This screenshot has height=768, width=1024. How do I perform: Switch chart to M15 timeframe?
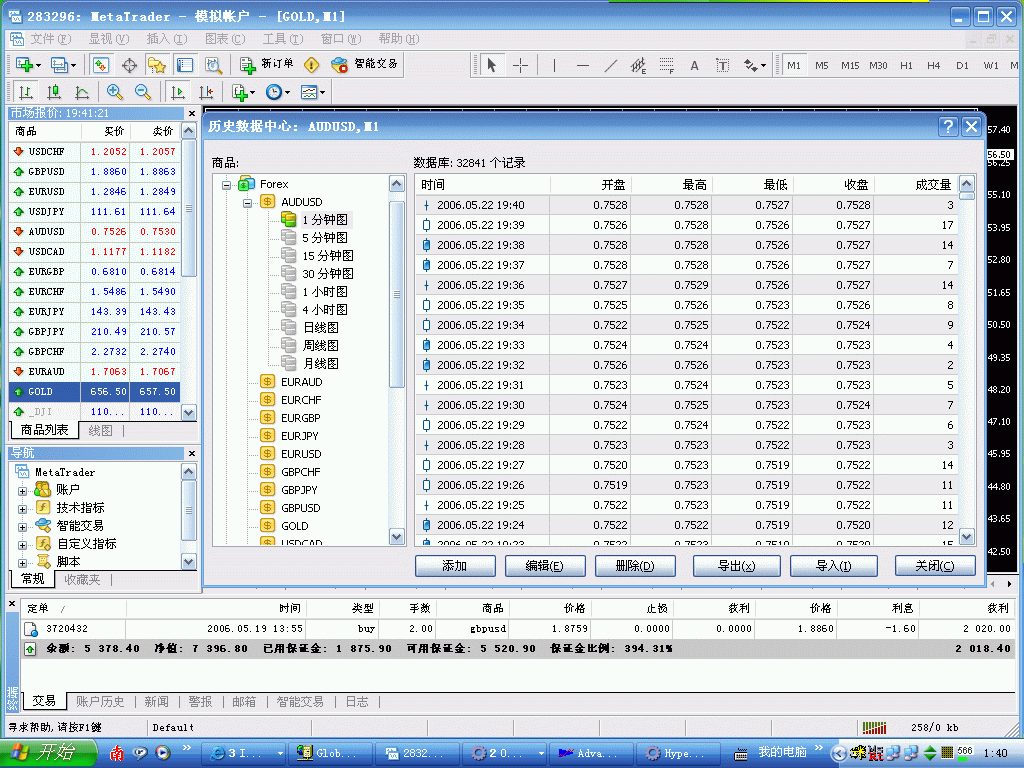[850, 65]
